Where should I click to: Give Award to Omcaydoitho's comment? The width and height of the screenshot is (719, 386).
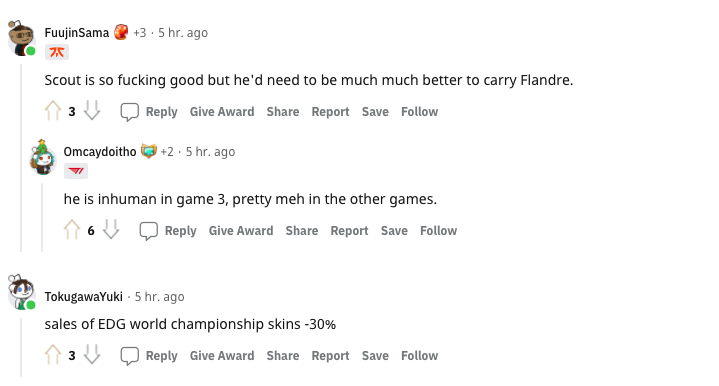click(x=241, y=231)
